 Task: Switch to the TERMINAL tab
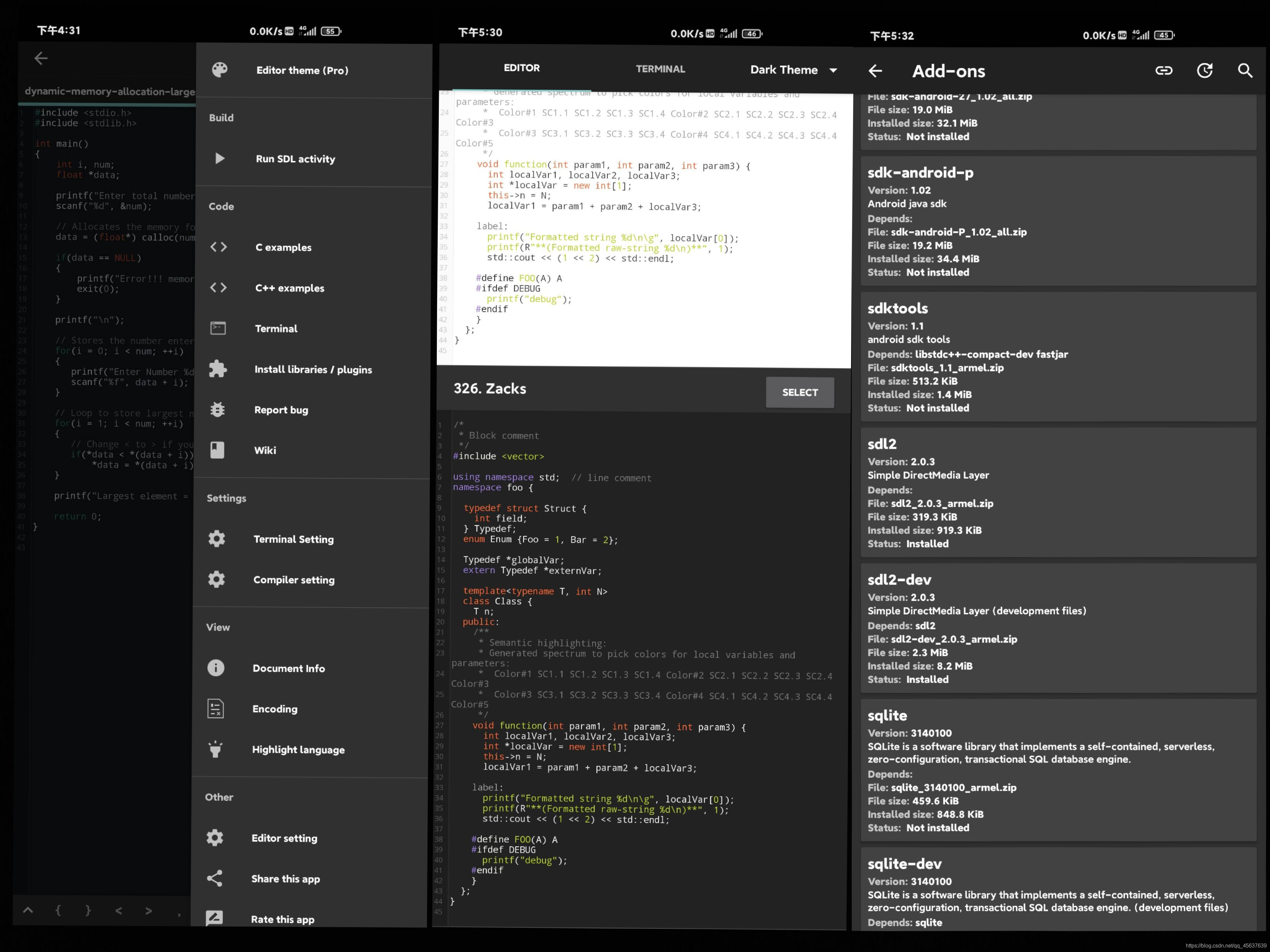point(660,69)
